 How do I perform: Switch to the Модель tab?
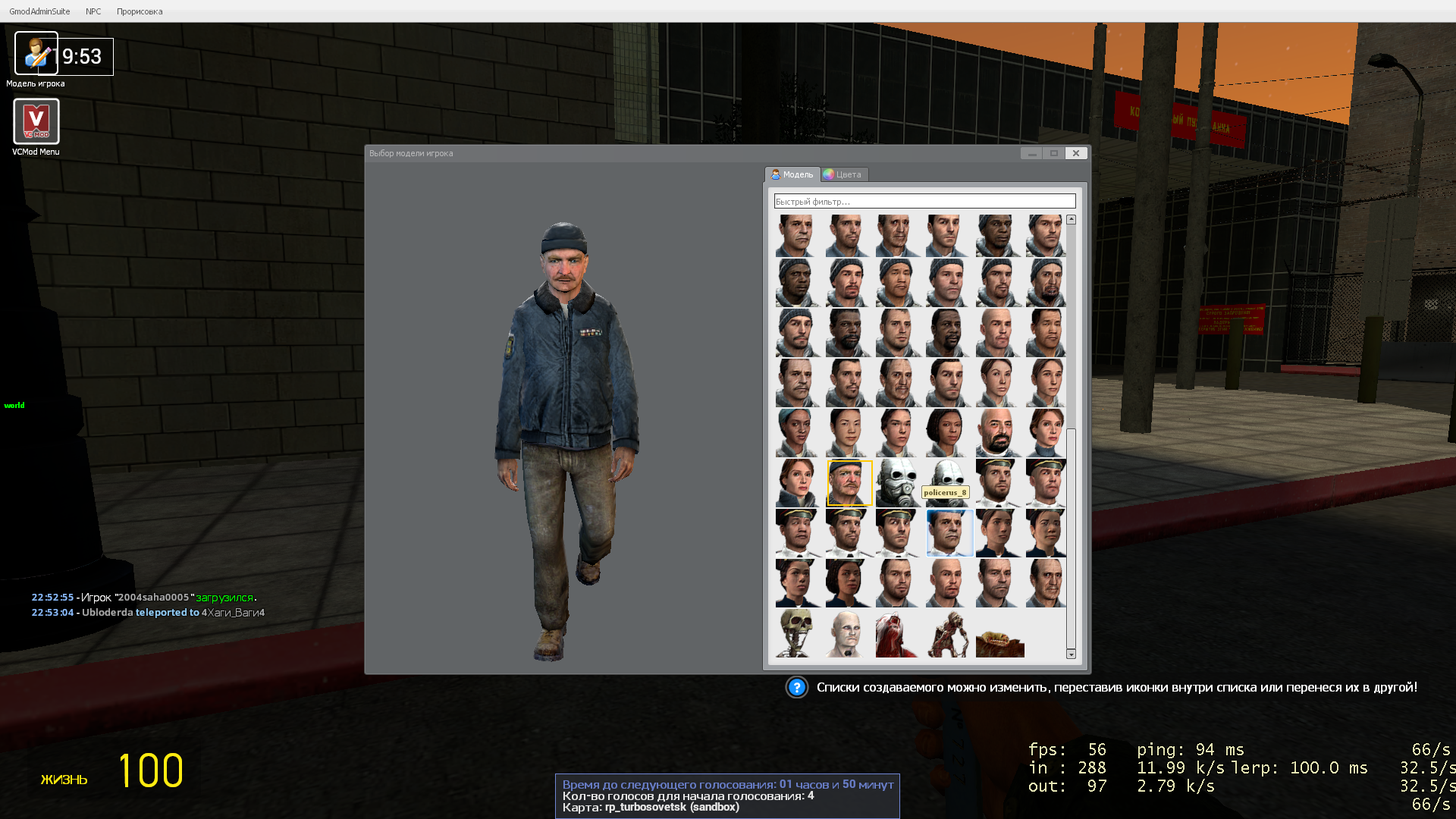pos(792,174)
